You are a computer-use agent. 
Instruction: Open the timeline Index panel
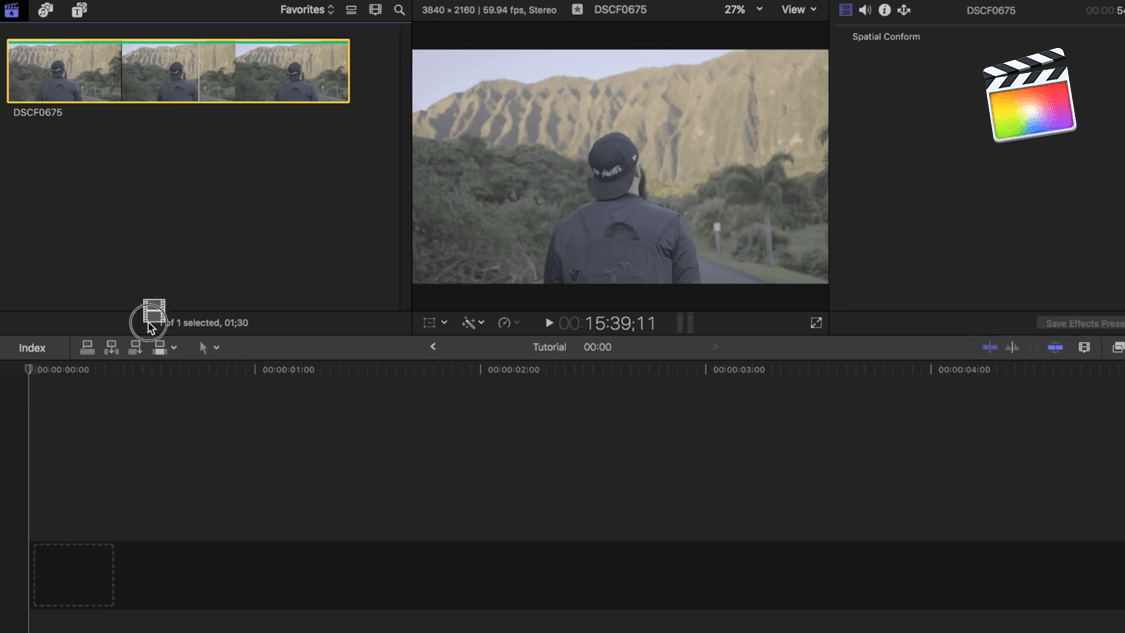pyautogui.click(x=32, y=348)
